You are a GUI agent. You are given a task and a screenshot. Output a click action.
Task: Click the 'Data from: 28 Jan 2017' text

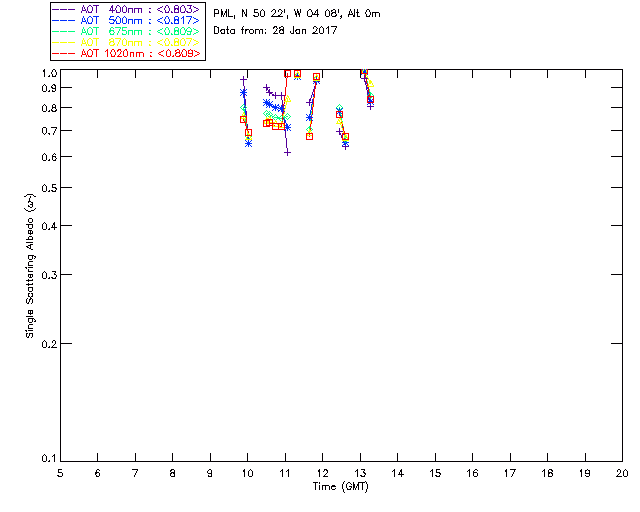point(275,30)
